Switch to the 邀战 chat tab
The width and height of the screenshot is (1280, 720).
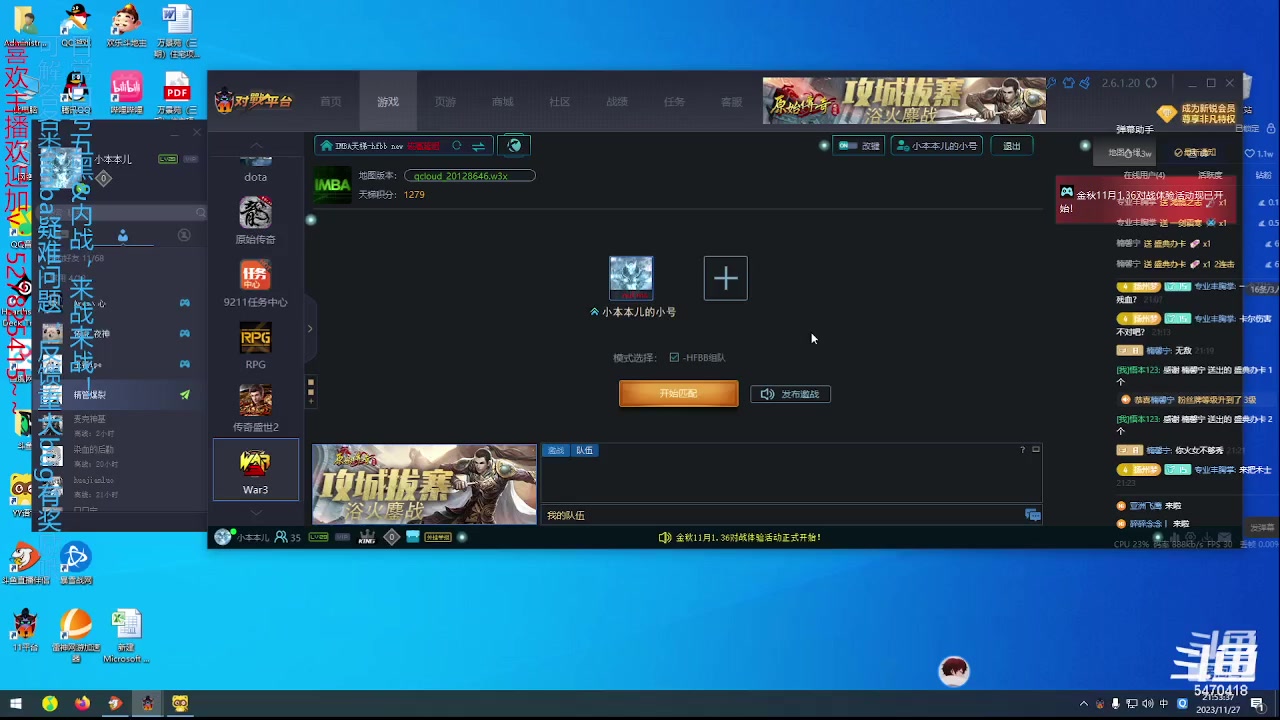556,450
